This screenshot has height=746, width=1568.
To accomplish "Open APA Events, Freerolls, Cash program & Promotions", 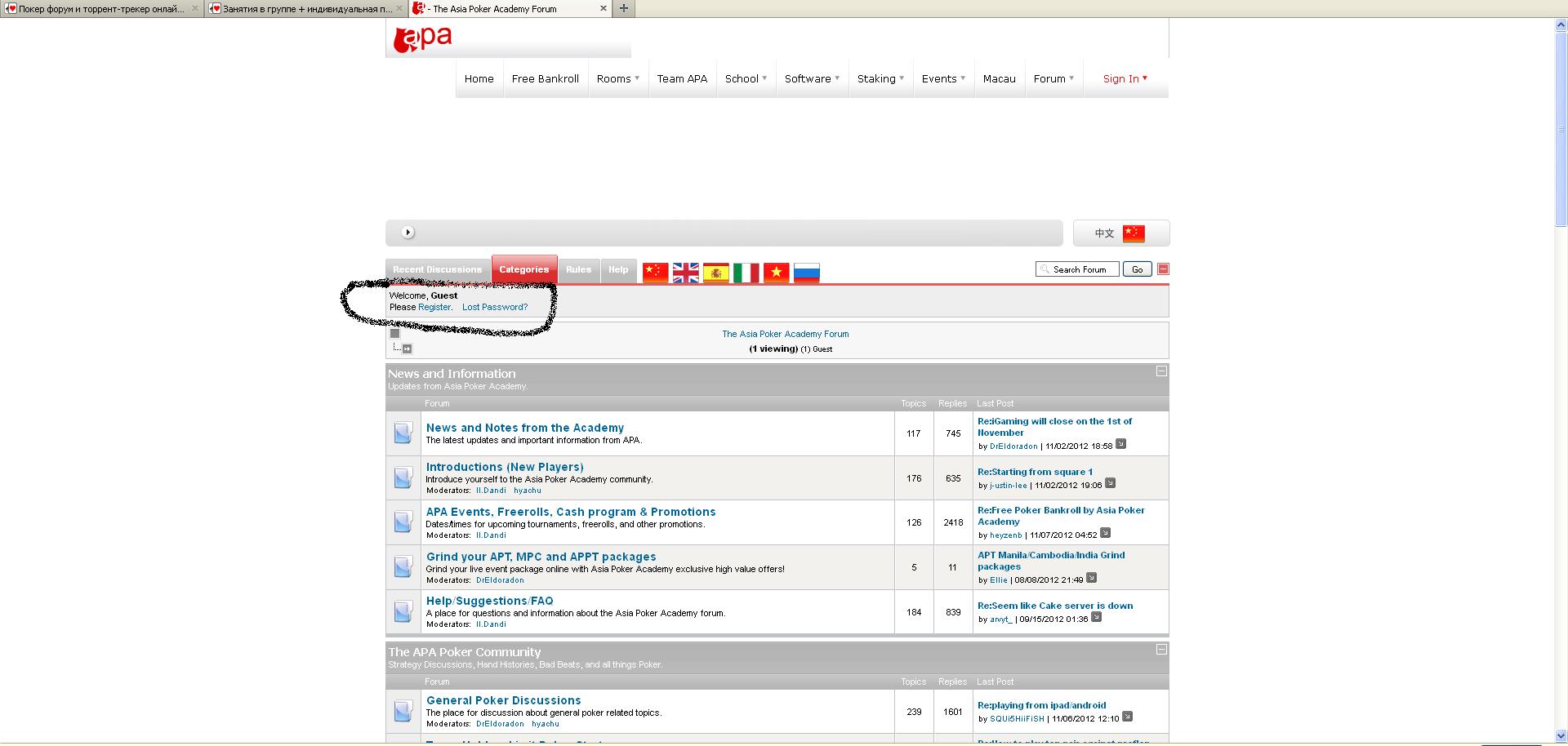I will click(571, 512).
